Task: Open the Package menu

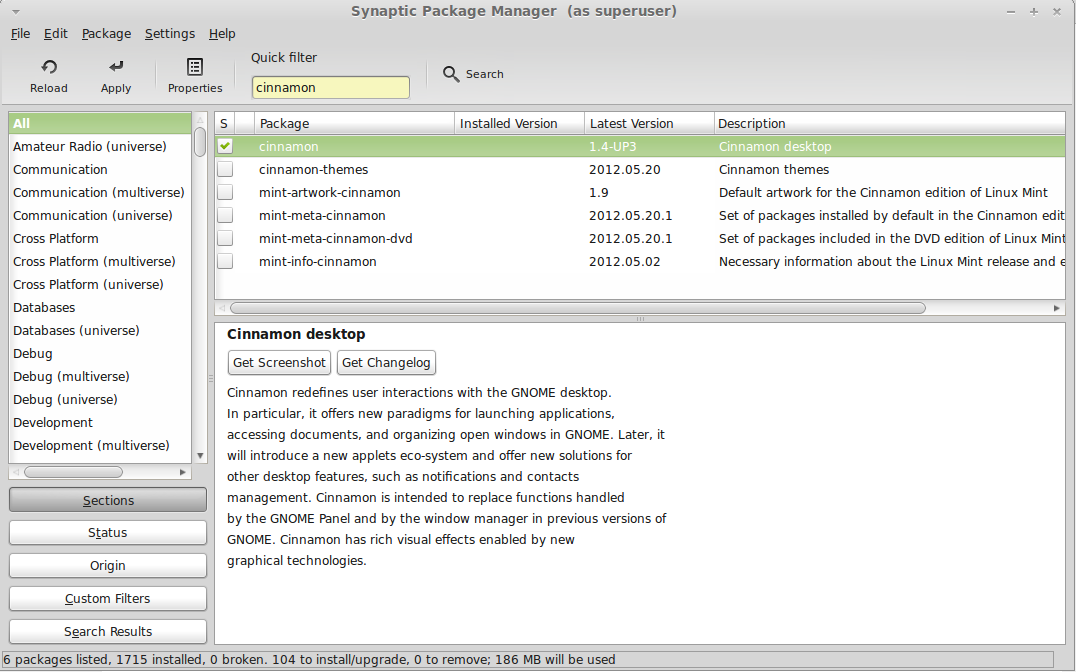Action: coord(106,34)
